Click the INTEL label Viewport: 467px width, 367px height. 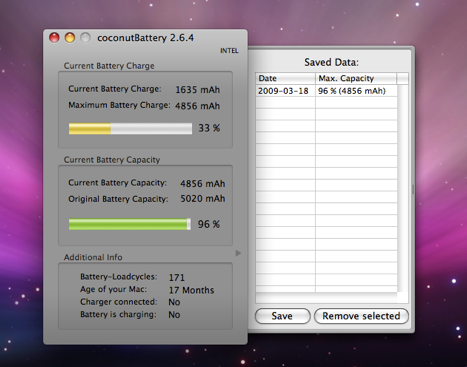click(229, 51)
